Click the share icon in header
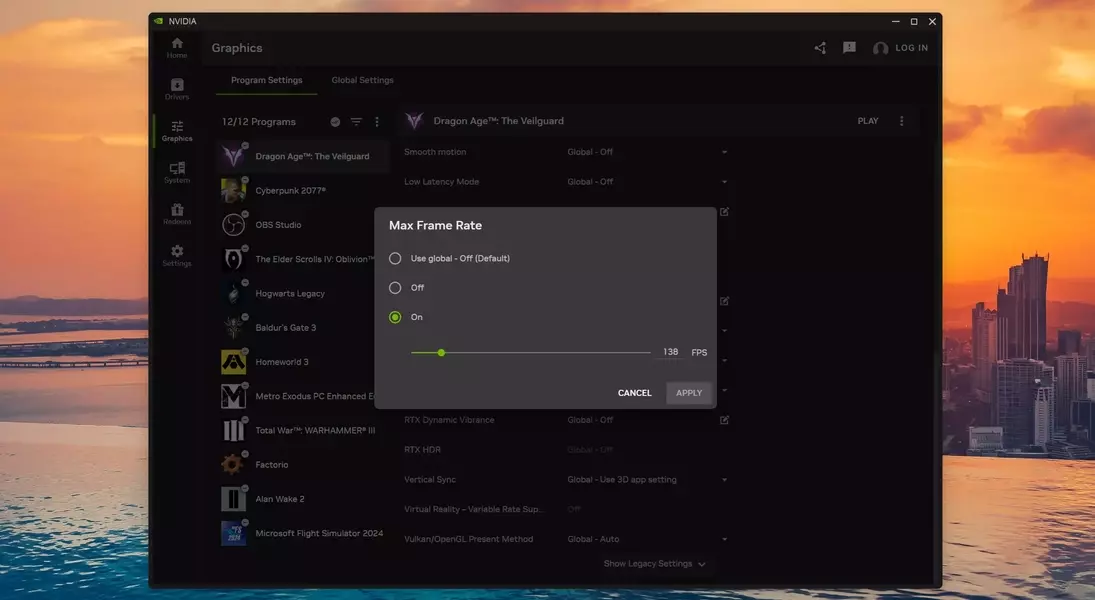The width and height of the screenshot is (1095, 600). coord(820,48)
